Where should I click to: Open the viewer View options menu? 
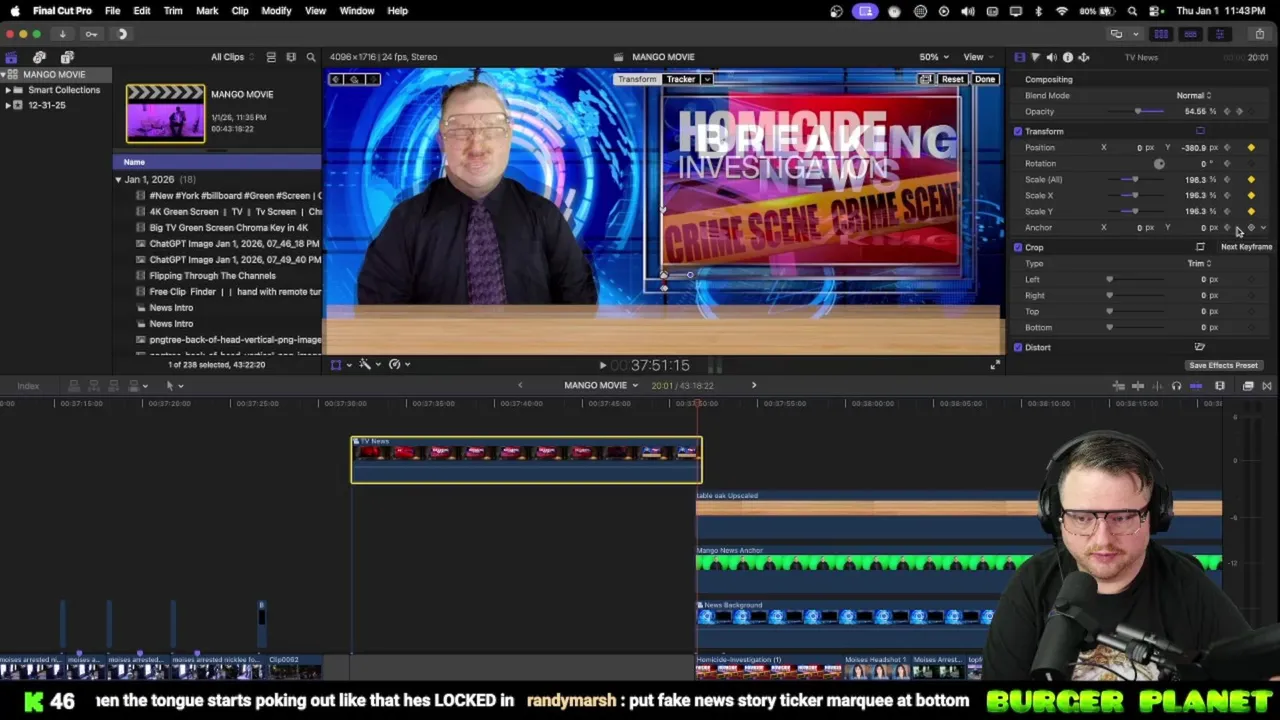pyautogui.click(x=977, y=57)
